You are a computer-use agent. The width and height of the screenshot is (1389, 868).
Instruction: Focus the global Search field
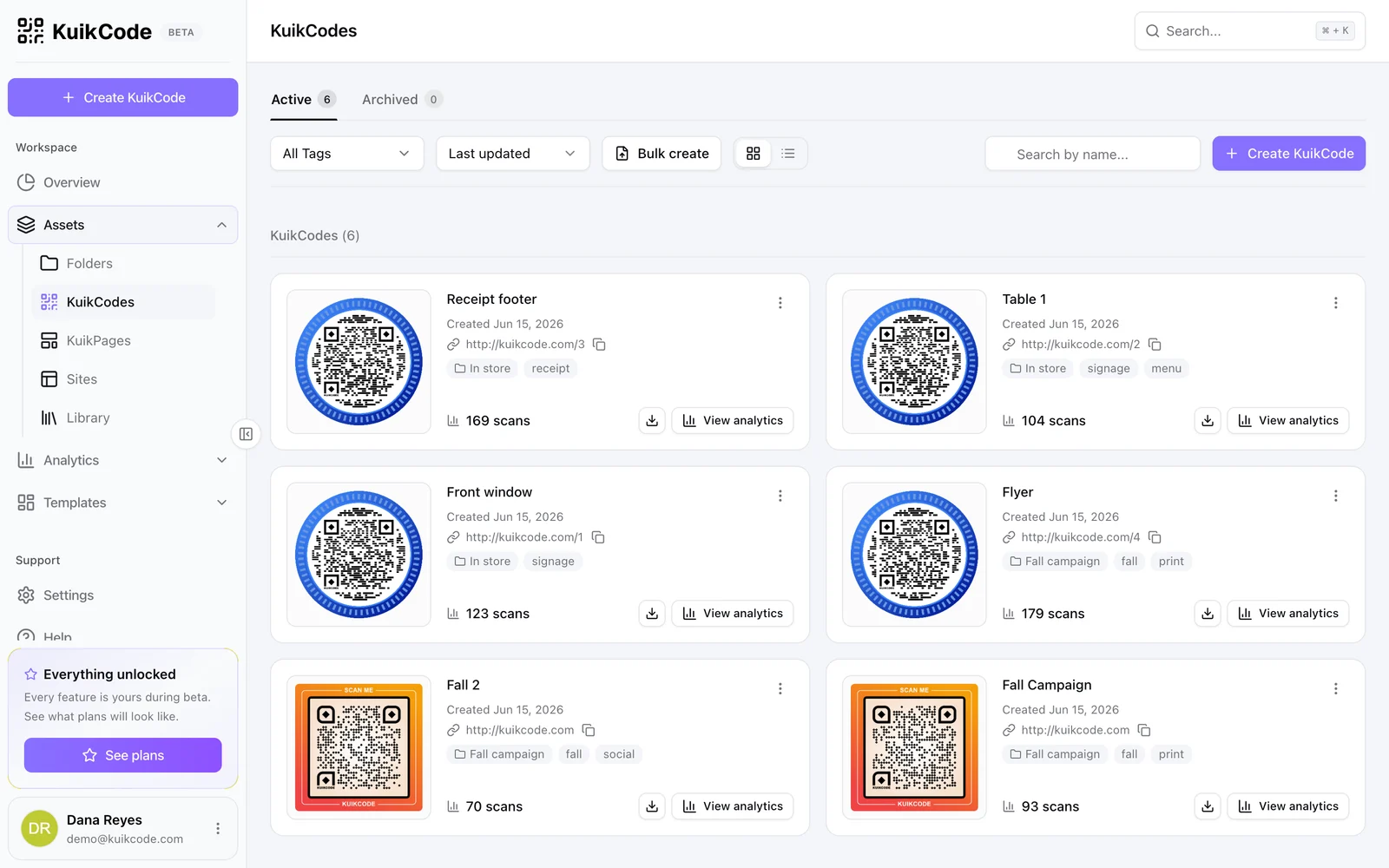pyautogui.click(x=1250, y=31)
